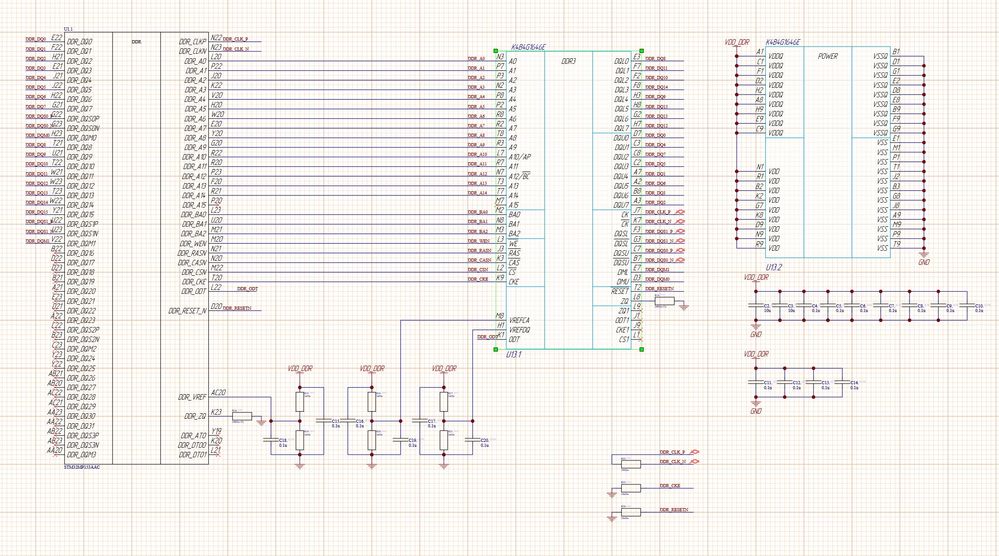Click the DDR_CLKP pin N22 on U1
The width and height of the screenshot is (999, 556).
tap(217, 38)
